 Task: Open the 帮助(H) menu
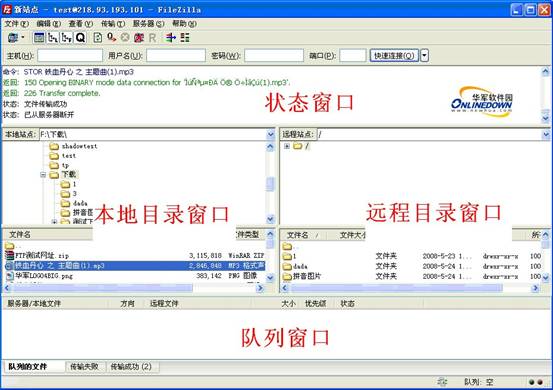184,24
